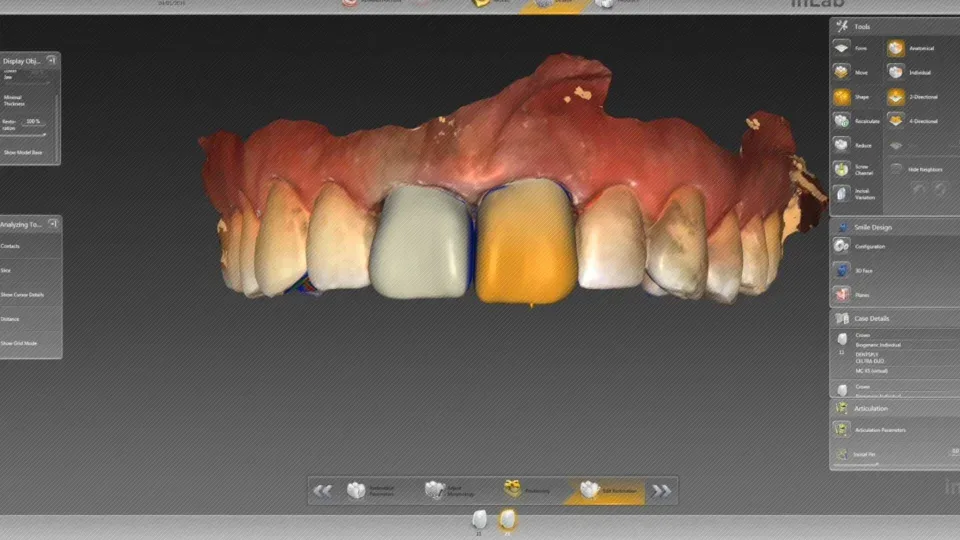Viewport: 960px width, 540px height.
Task: Select the Move tool icon
Action: [841, 72]
